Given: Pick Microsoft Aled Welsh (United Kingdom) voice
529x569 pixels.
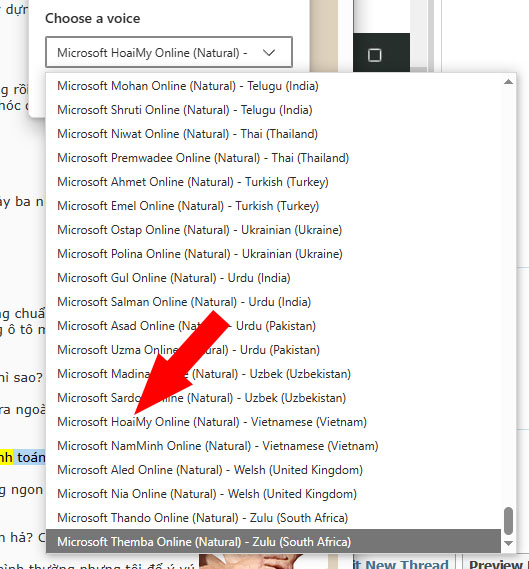Looking at the screenshot, I should (274, 470).
